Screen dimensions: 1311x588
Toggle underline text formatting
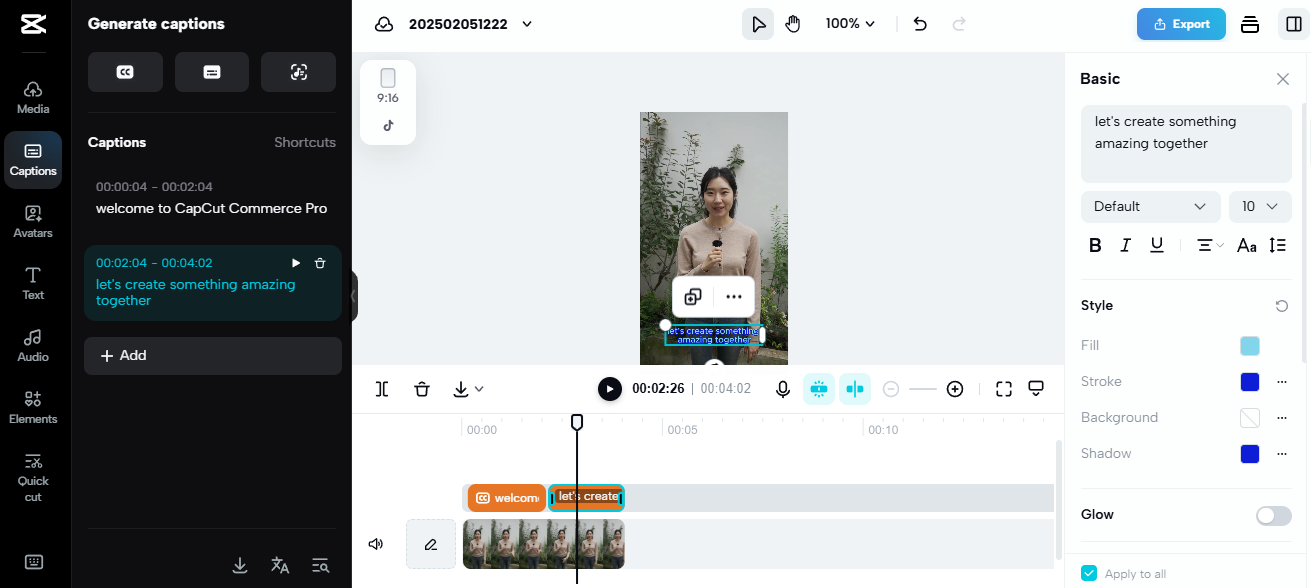(x=1157, y=245)
